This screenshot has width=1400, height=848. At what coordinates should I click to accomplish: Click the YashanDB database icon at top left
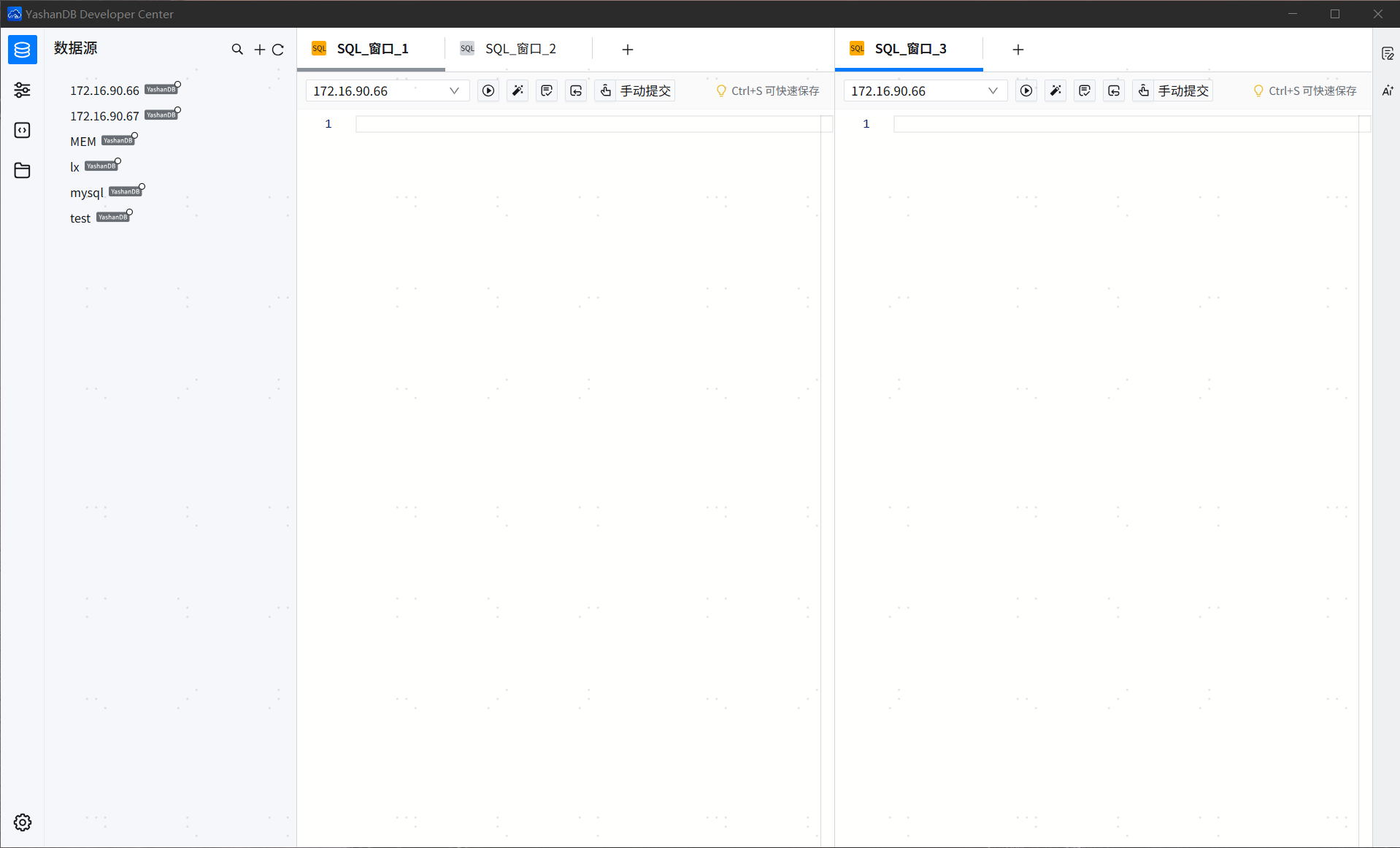pos(22,50)
